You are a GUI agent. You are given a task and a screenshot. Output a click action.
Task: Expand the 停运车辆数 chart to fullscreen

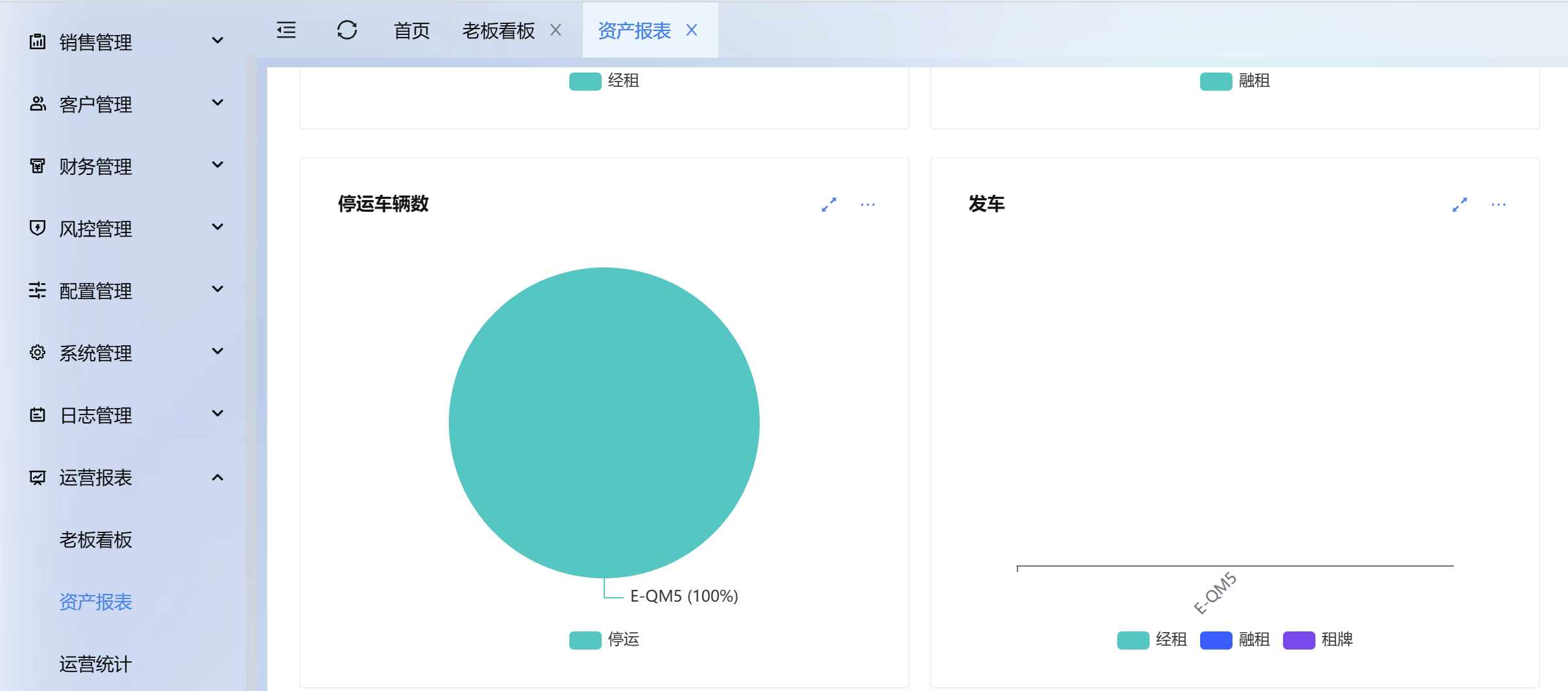point(828,205)
